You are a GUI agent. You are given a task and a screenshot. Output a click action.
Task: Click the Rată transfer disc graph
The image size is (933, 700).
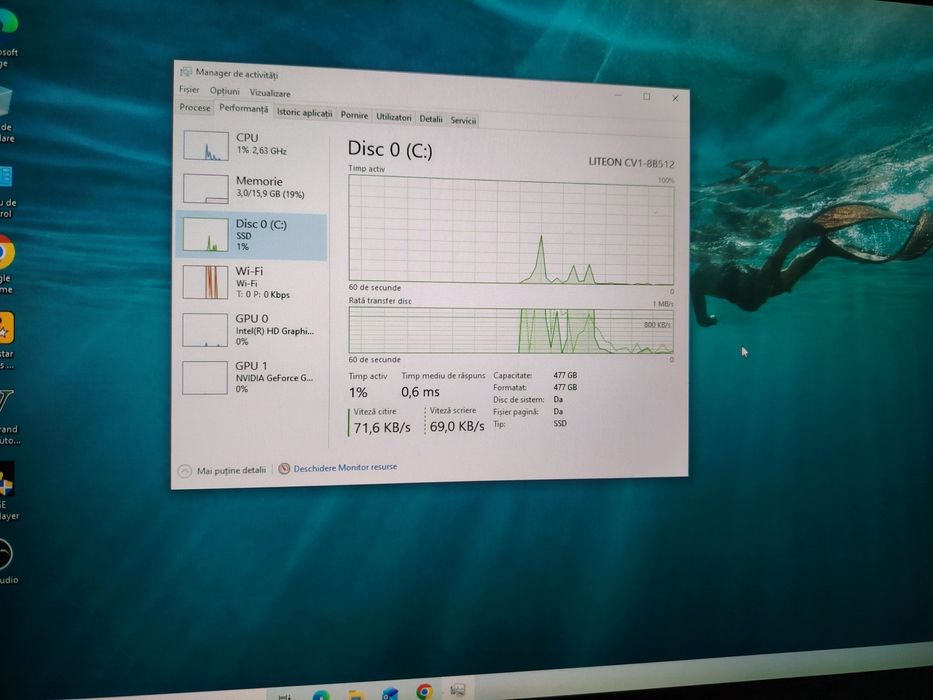[x=511, y=331]
